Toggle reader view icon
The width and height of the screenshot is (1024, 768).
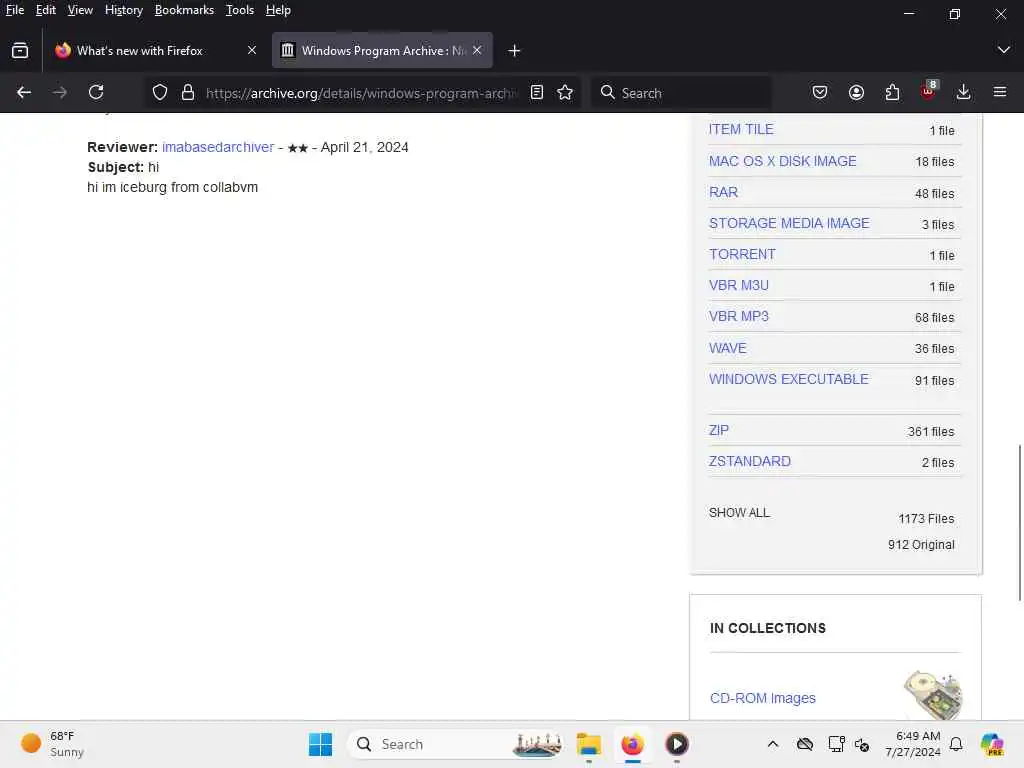pos(537,93)
